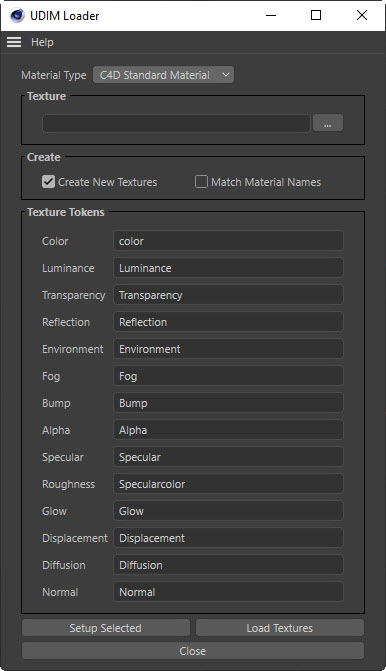Screen dimensions: 386x671
Task: Click the Roughness field containing Specularcolor
Action: tap(228, 484)
